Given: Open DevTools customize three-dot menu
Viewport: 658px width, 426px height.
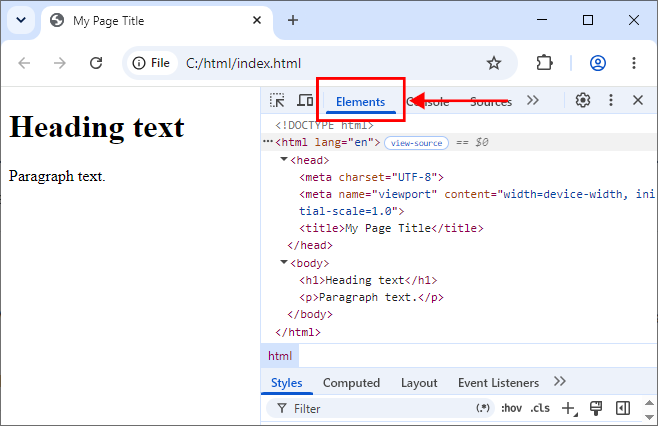Looking at the screenshot, I should pos(611,100).
